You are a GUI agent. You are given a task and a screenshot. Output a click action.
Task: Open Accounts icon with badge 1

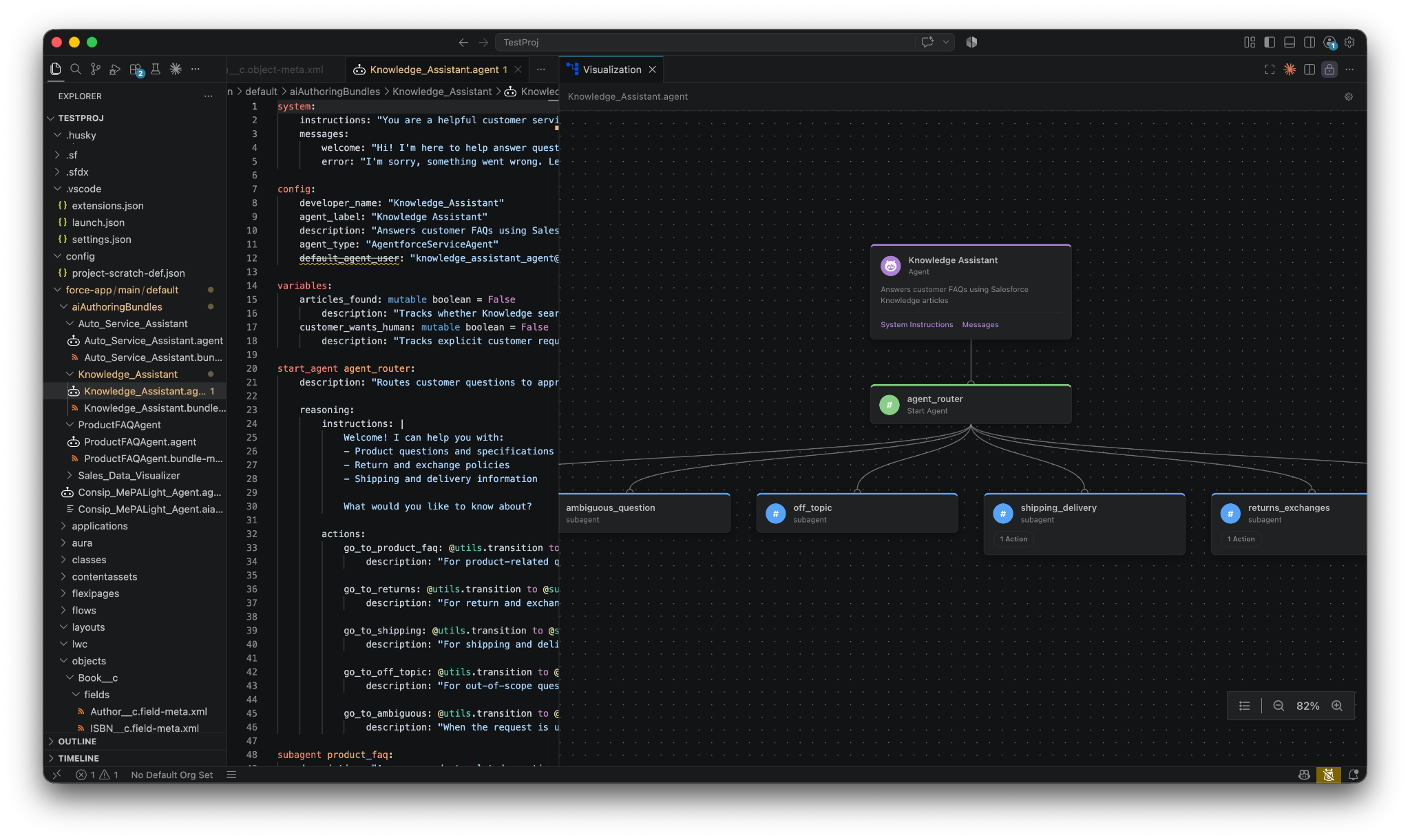coord(1330,43)
